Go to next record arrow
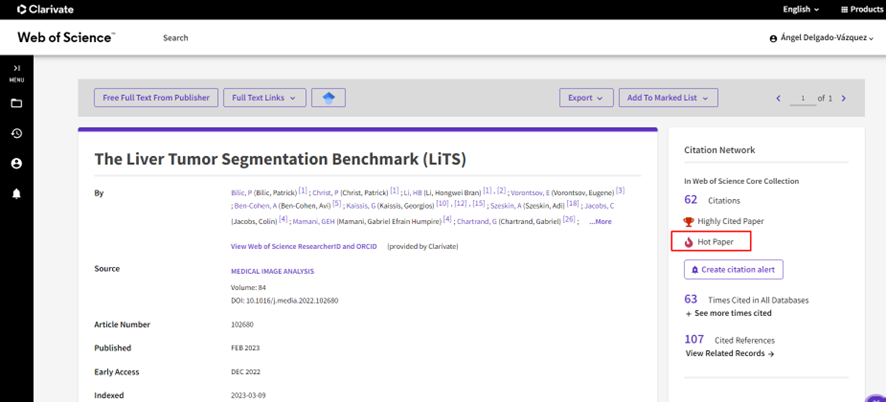Image resolution: width=886 pixels, height=402 pixels. 844,98
